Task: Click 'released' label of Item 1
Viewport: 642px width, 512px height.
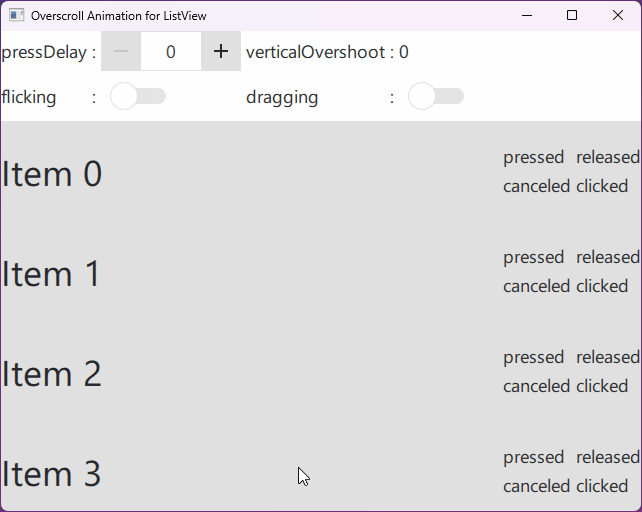Action: click(607, 257)
